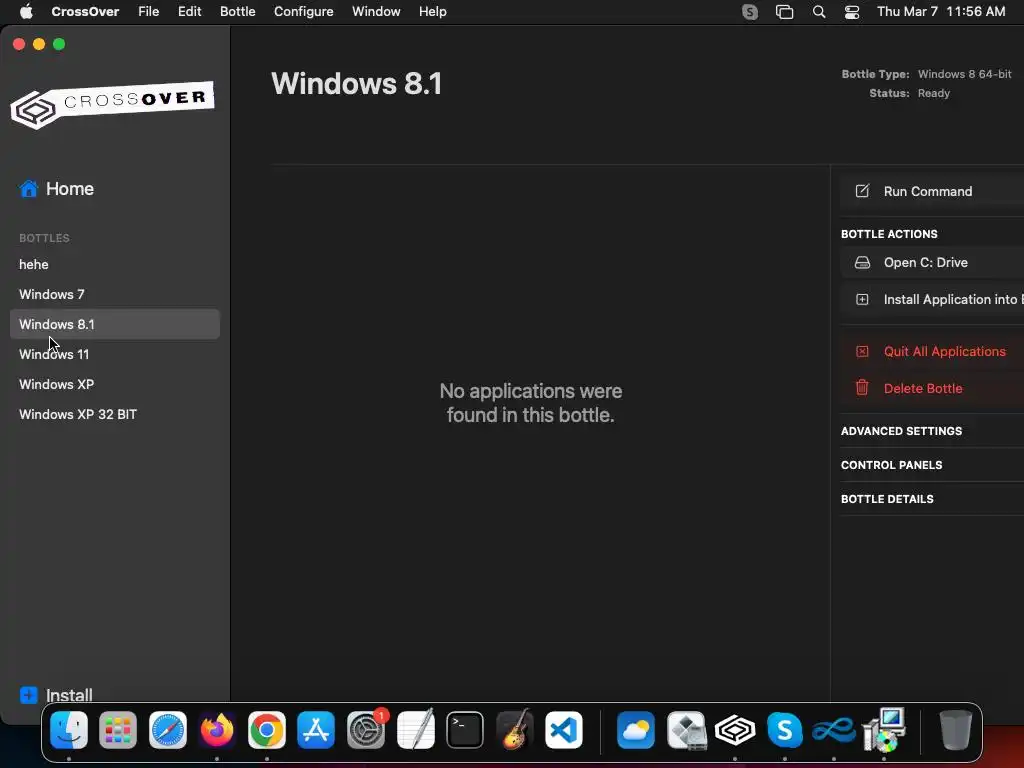Click the CrossOver icon in the Dock
This screenshot has height=768, width=1024.
pyautogui.click(x=735, y=730)
